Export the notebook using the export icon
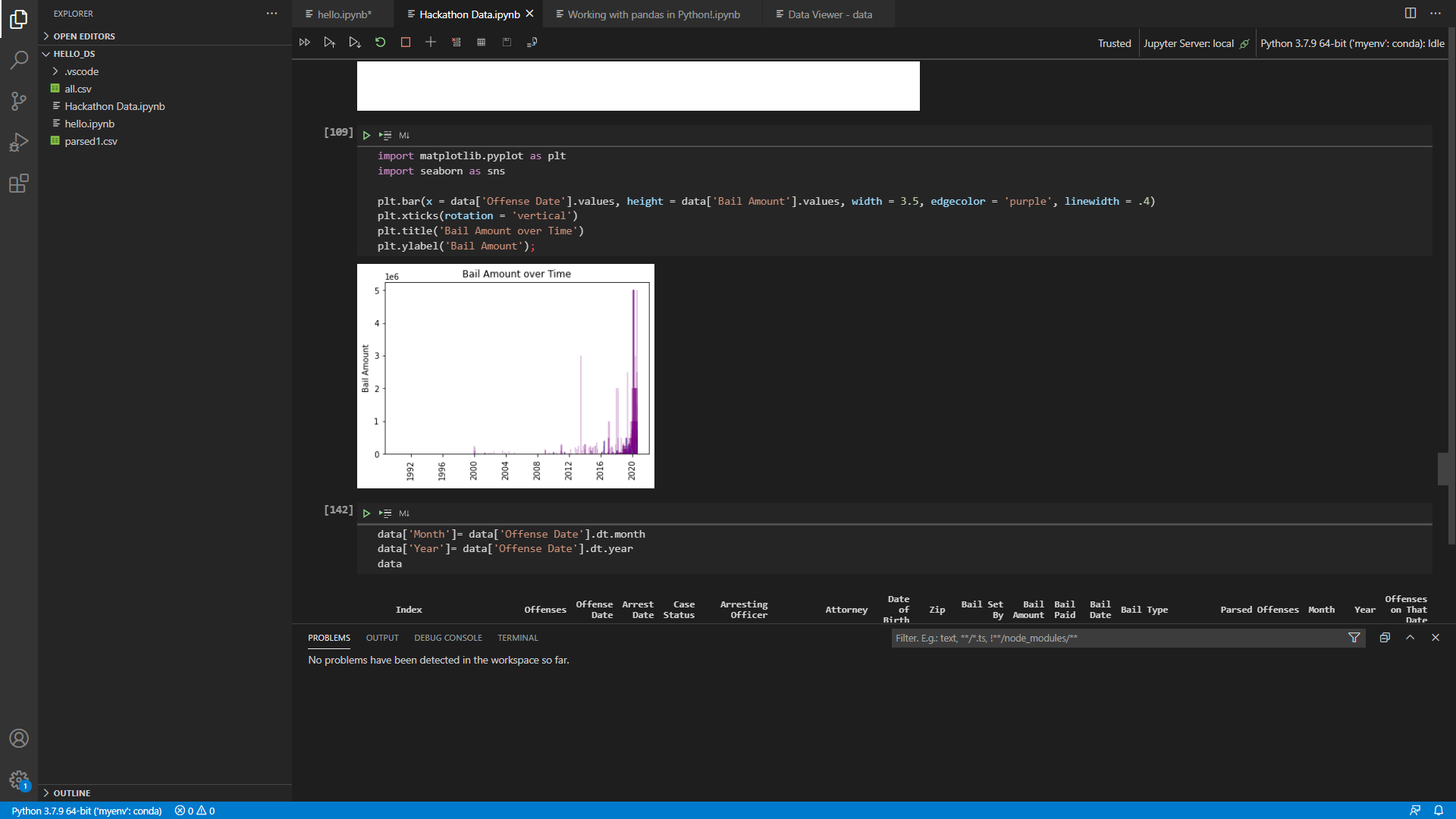1456x819 pixels. coord(532,42)
